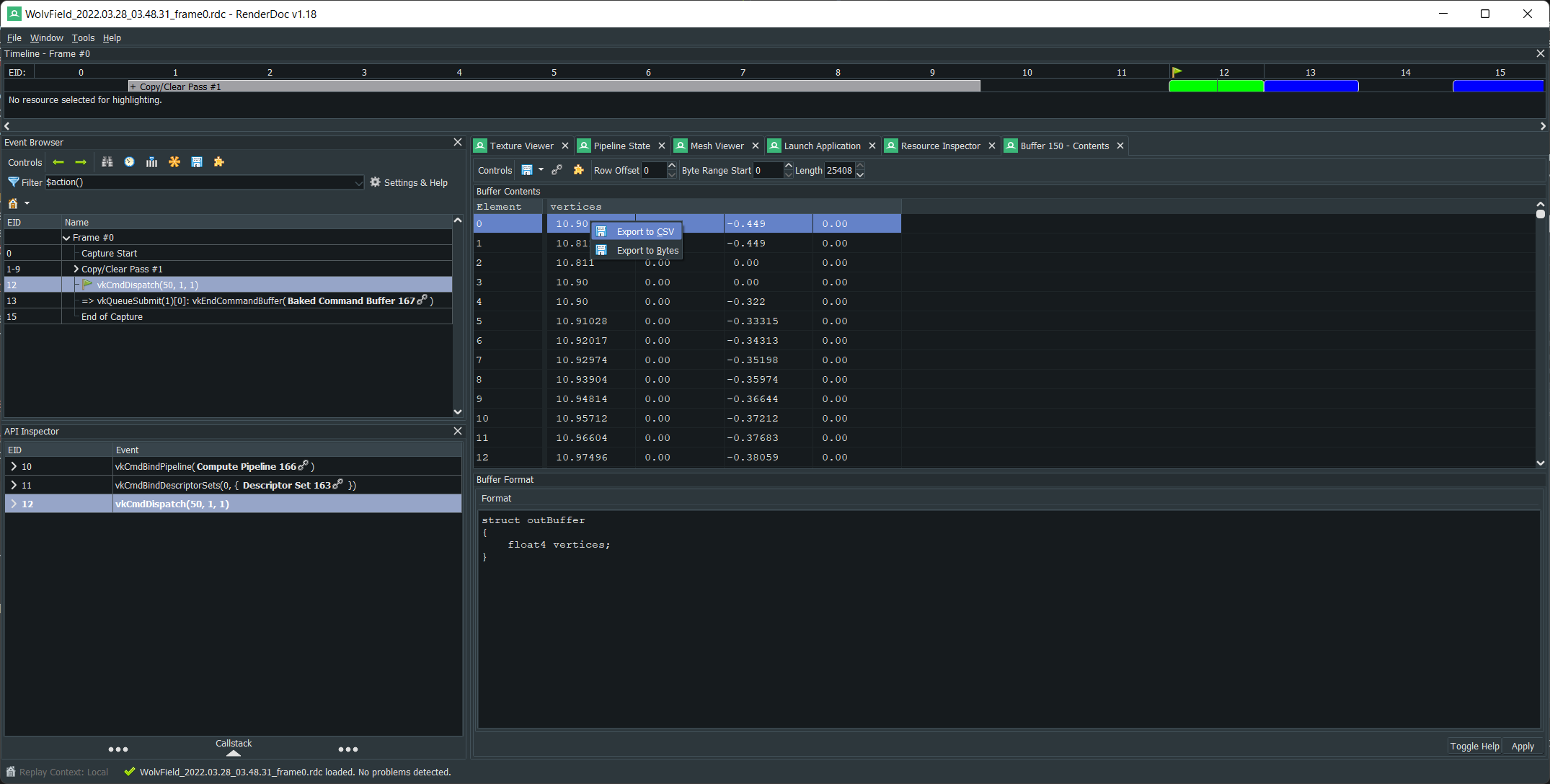Click the Buffer viewer floppy export icon
The height and width of the screenshot is (784, 1550).
(x=527, y=170)
